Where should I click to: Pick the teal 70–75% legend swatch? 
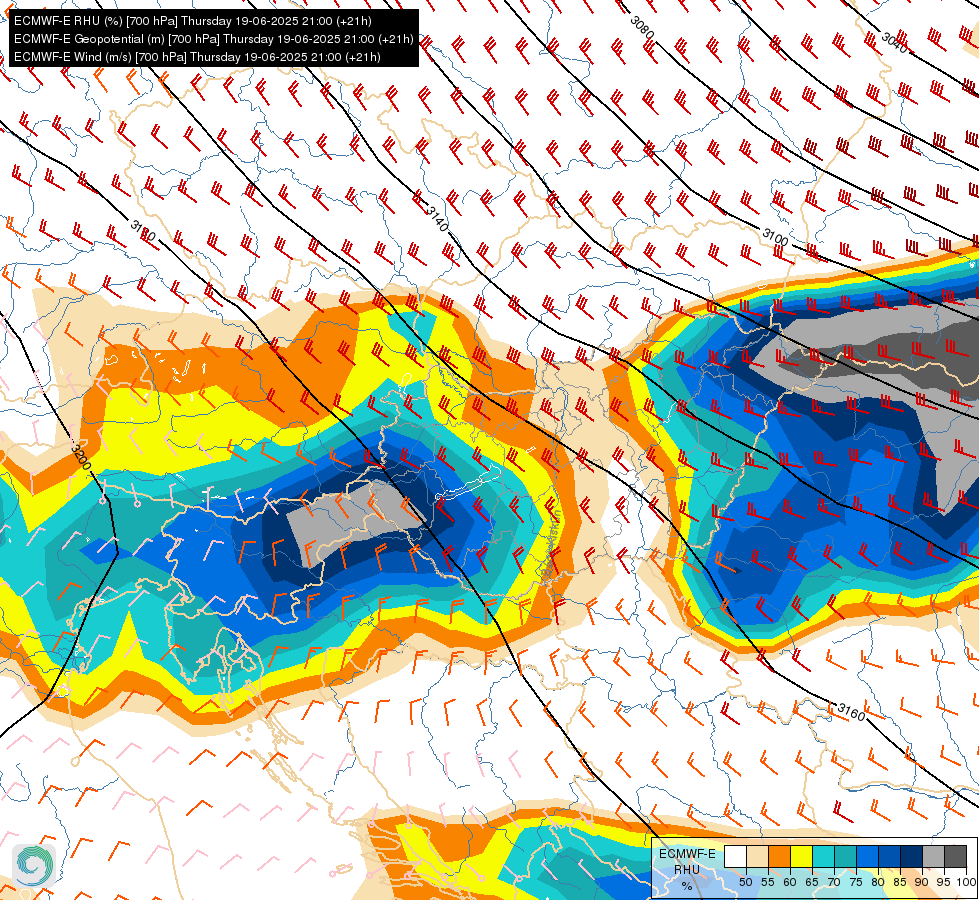pos(846,856)
